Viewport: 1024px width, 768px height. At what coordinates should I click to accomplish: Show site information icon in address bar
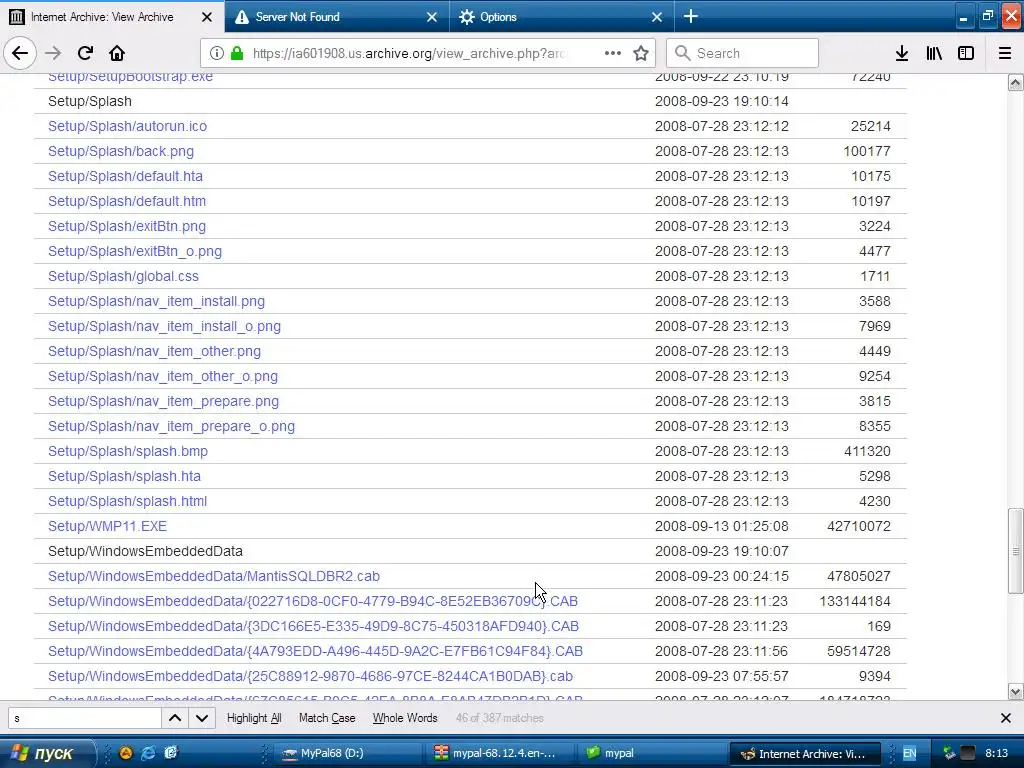[217, 53]
